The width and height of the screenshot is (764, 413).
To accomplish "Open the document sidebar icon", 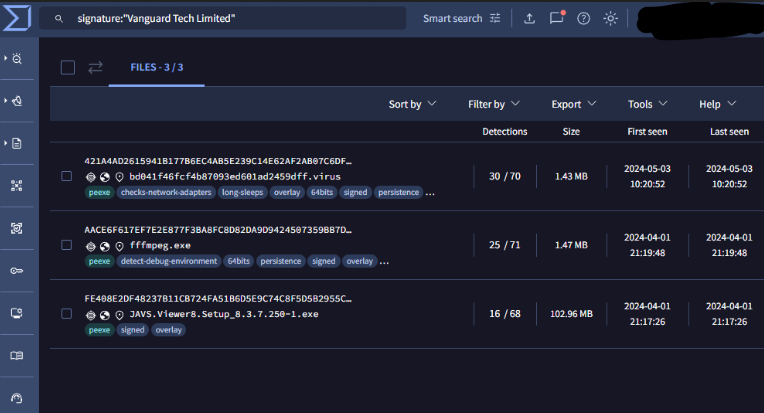I will tap(17, 143).
